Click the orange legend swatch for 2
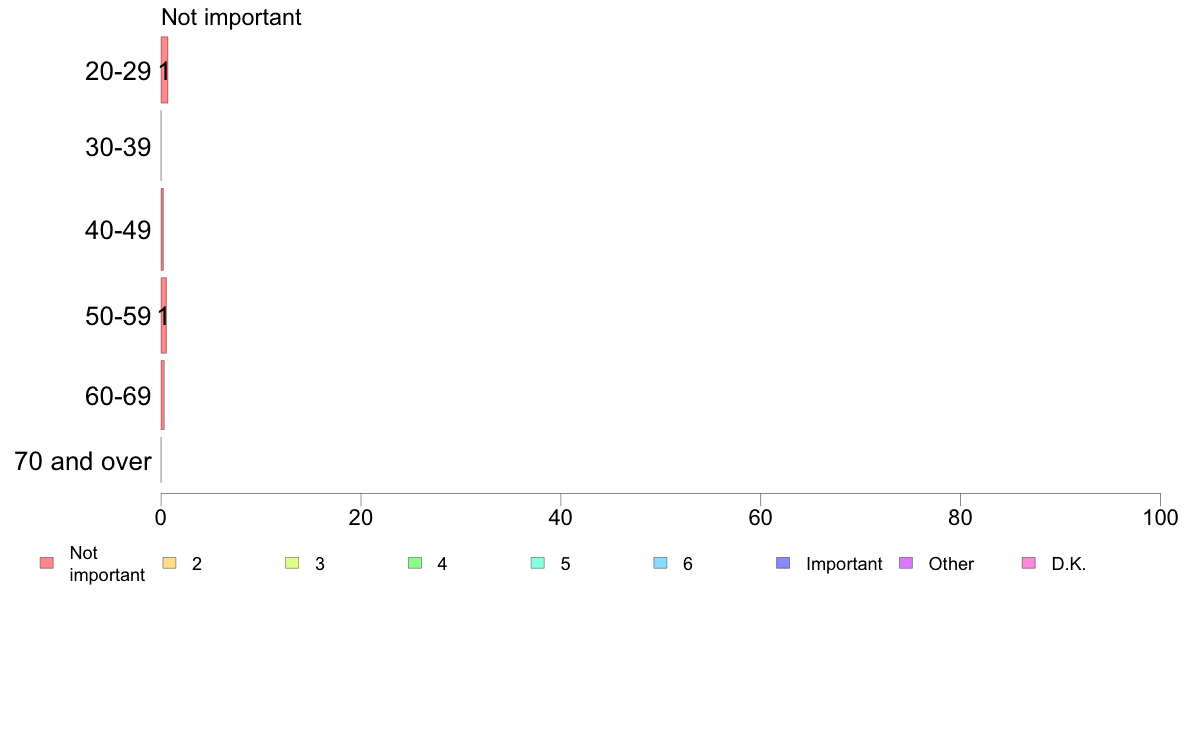 click(169, 562)
